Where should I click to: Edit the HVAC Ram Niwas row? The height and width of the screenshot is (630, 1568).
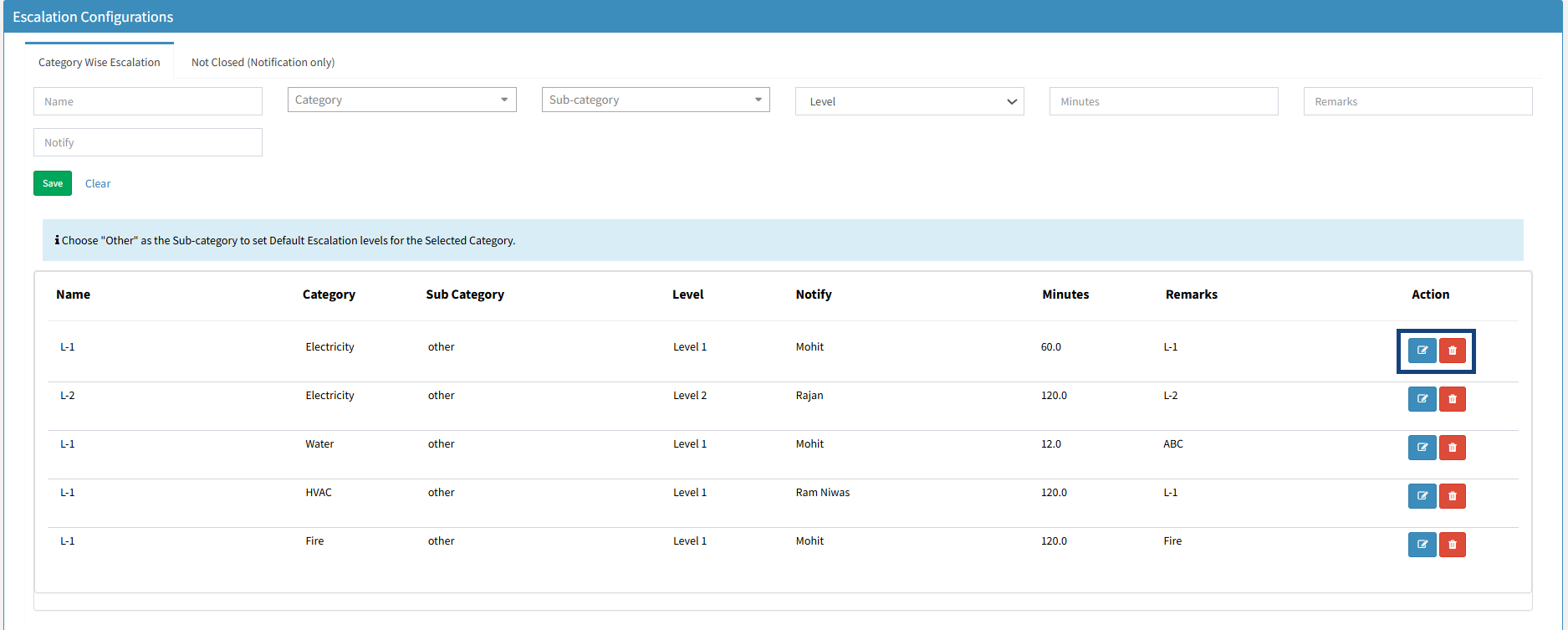click(1422, 496)
